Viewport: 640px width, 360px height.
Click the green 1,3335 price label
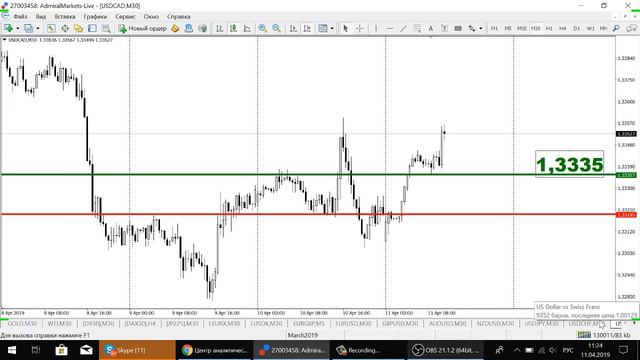click(x=569, y=164)
